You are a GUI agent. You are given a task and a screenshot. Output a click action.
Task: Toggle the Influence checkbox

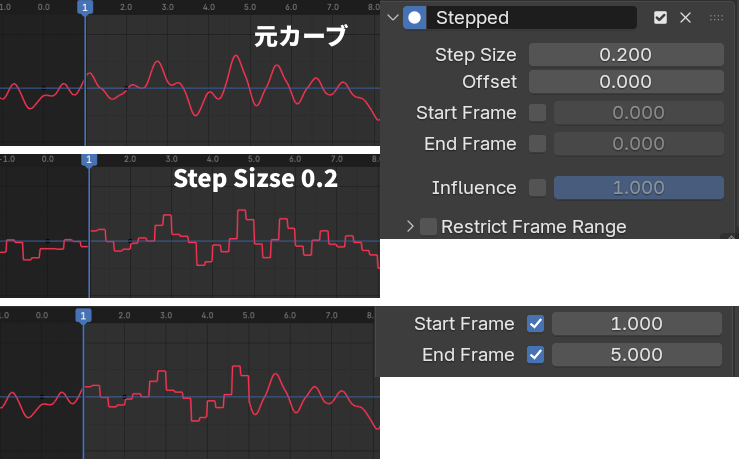(538, 187)
